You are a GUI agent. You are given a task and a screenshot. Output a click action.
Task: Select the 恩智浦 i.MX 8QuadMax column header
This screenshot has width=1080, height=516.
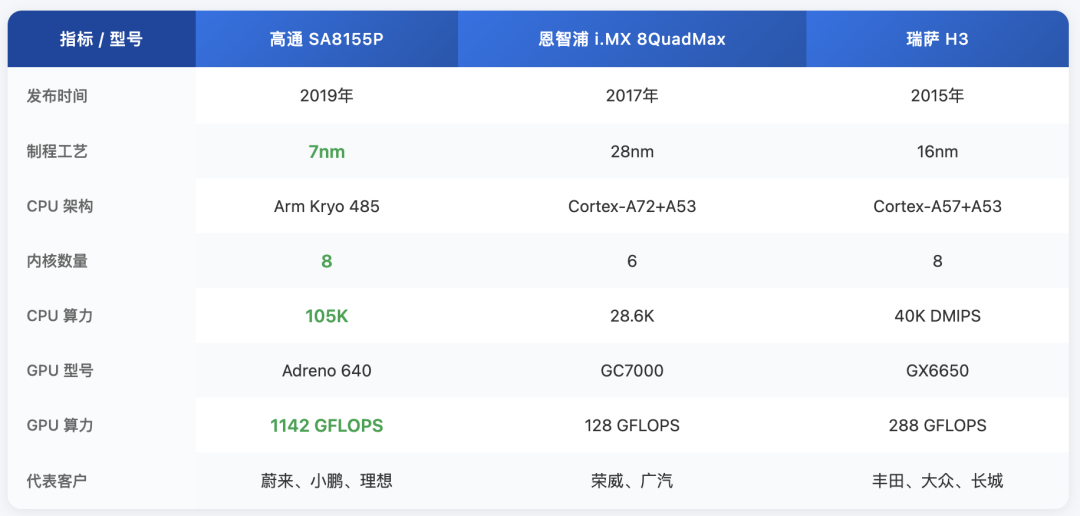tap(632, 39)
